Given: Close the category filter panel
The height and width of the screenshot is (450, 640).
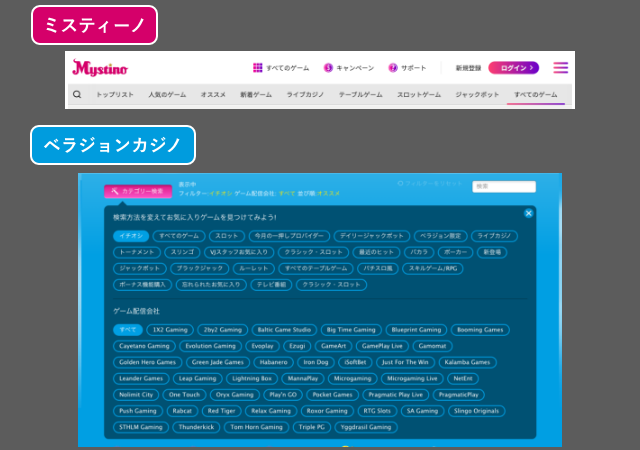Looking at the screenshot, I should click(x=528, y=213).
